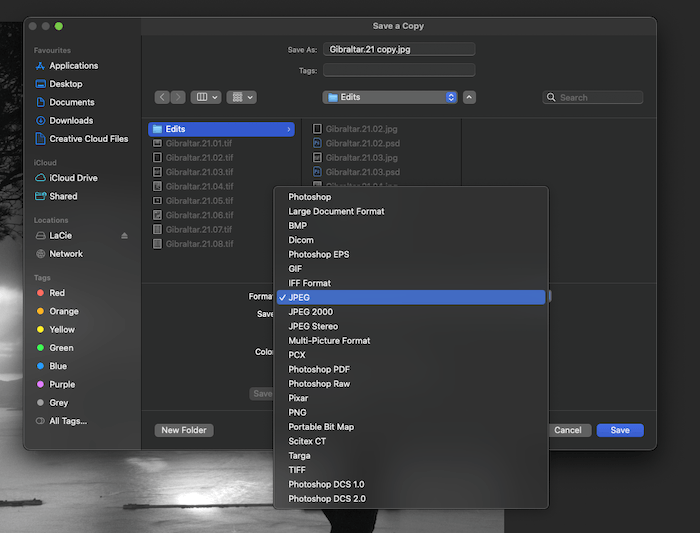This screenshot has height=533, width=700.
Task: Open Creative Cloud Files location
Action: point(88,139)
